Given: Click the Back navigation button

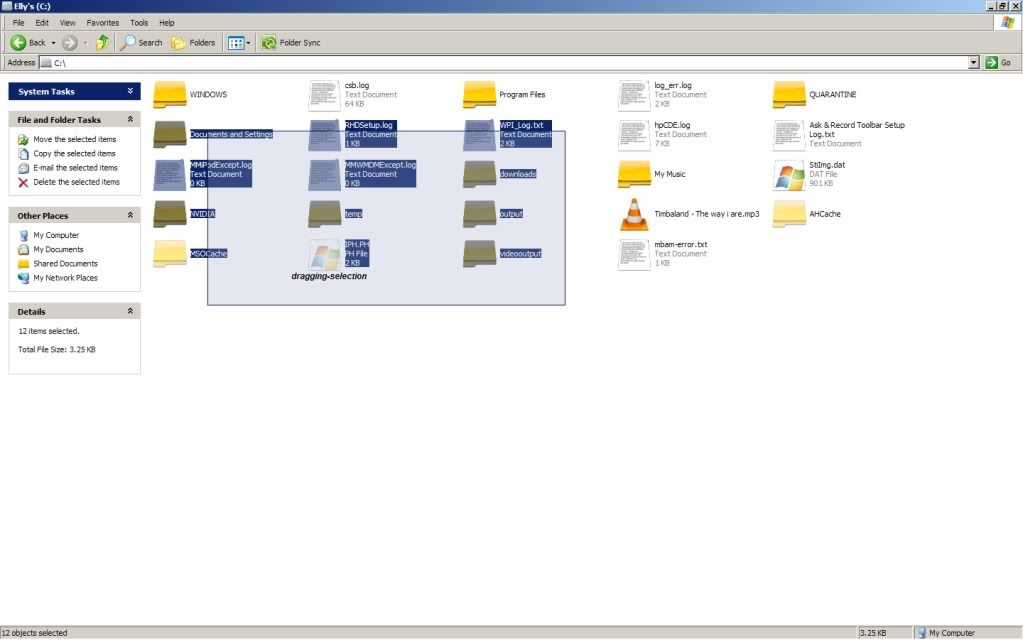Looking at the screenshot, I should [30, 43].
